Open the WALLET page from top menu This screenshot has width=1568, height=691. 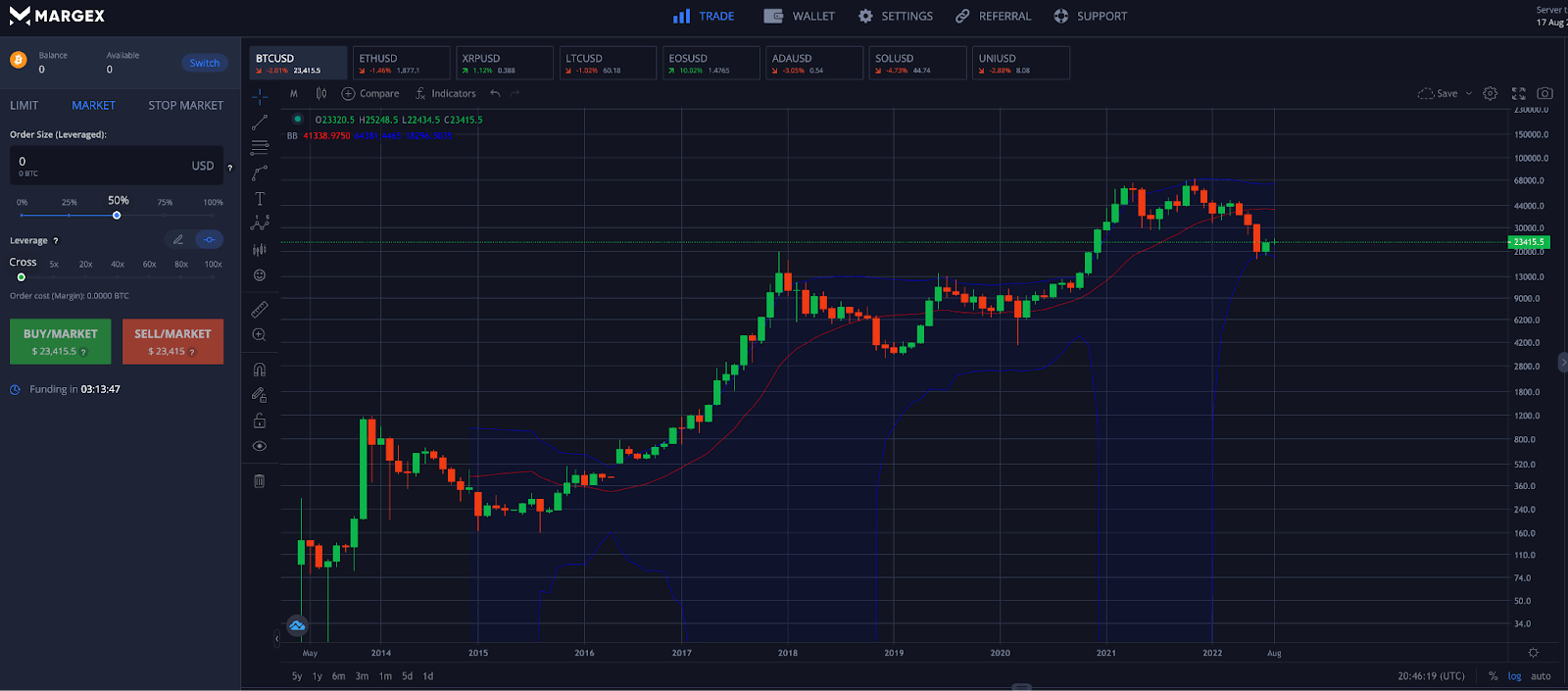(x=800, y=17)
